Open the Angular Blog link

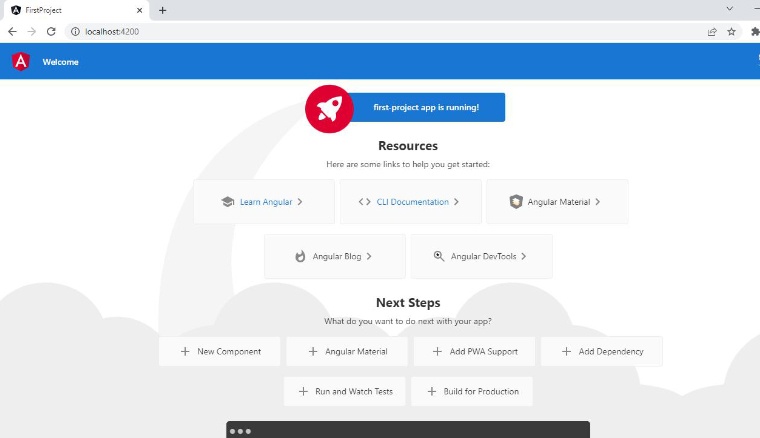tap(335, 256)
